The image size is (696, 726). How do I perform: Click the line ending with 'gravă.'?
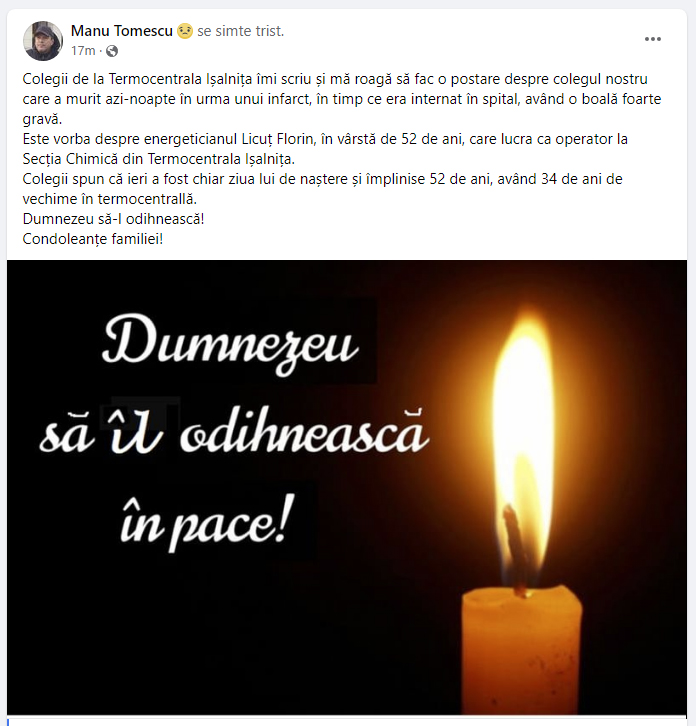tap(42, 119)
